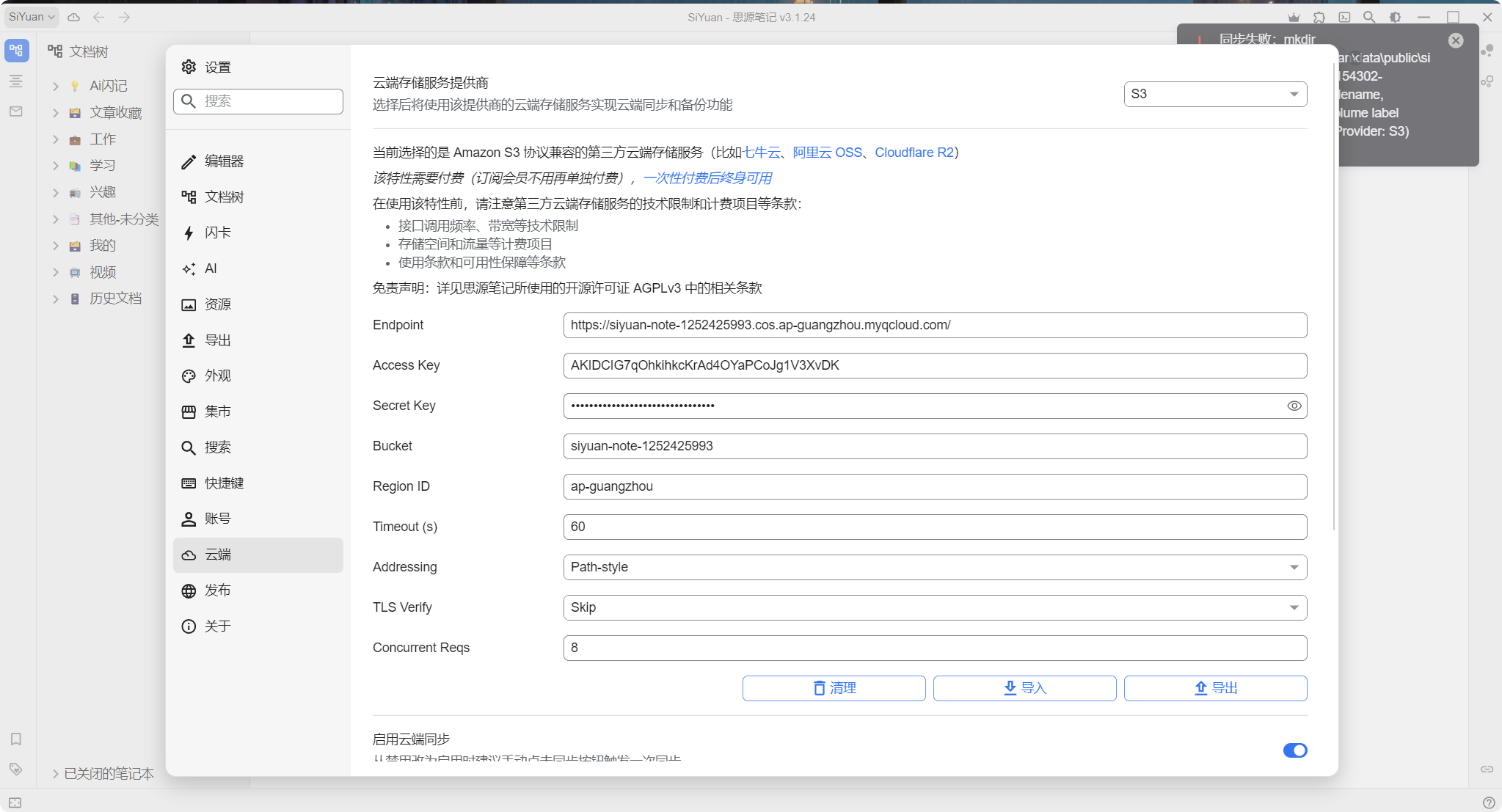
Task: Open the tags panel icon
Action: [16, 770]
